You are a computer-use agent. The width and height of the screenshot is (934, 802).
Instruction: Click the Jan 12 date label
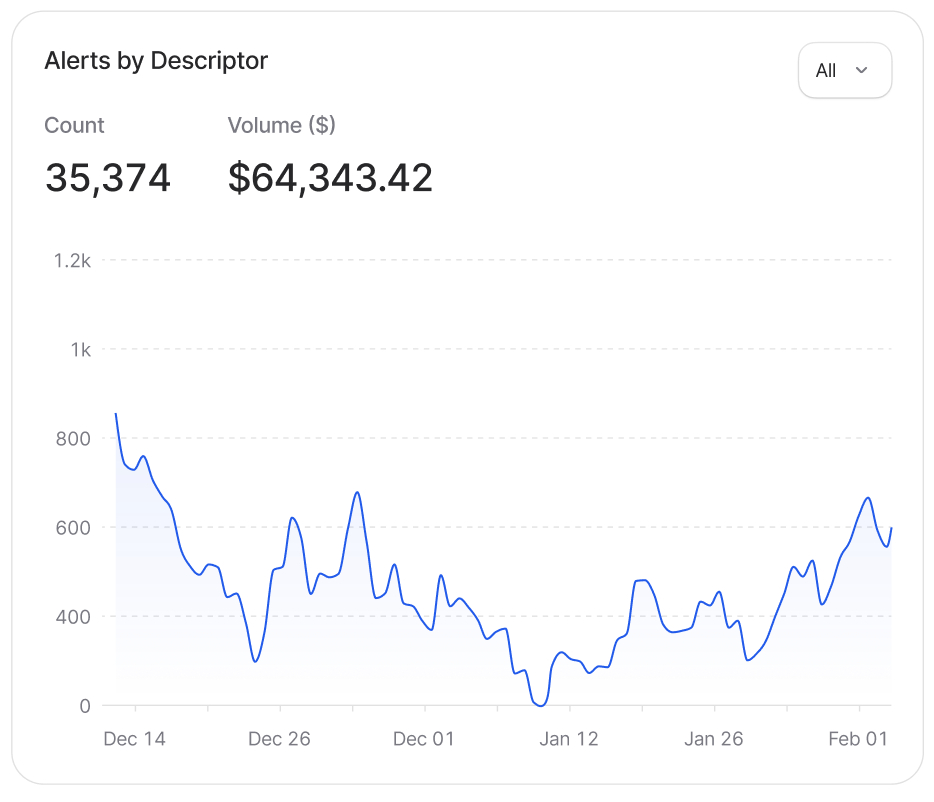pos(568,739)
